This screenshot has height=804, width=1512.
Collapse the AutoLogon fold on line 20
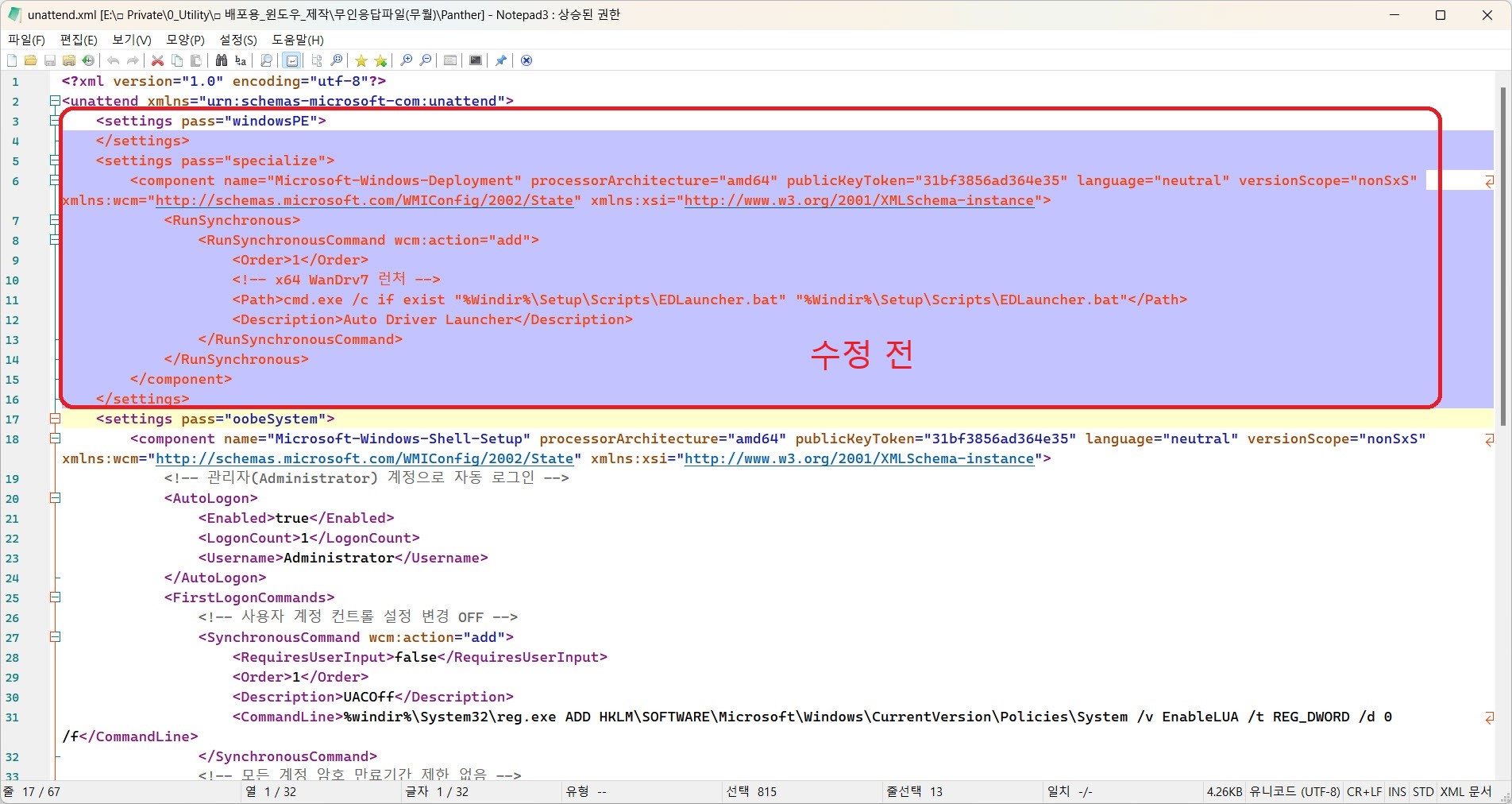[x=55, y=498]
